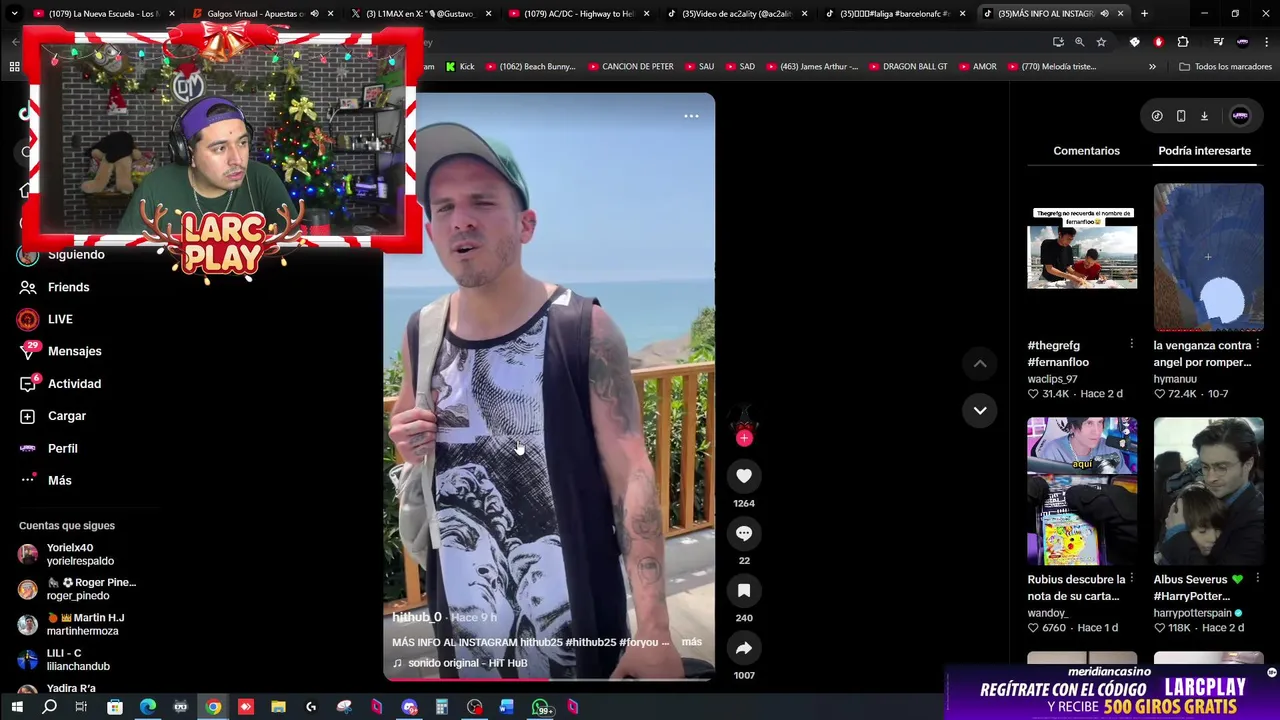
Task: Expand the video caption with 'más'
Action: pos(691,642)
